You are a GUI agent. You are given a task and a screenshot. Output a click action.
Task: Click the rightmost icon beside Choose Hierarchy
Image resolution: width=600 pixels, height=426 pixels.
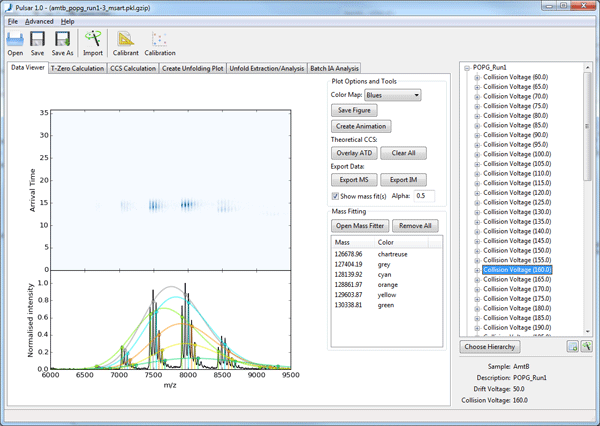point(587,346)
